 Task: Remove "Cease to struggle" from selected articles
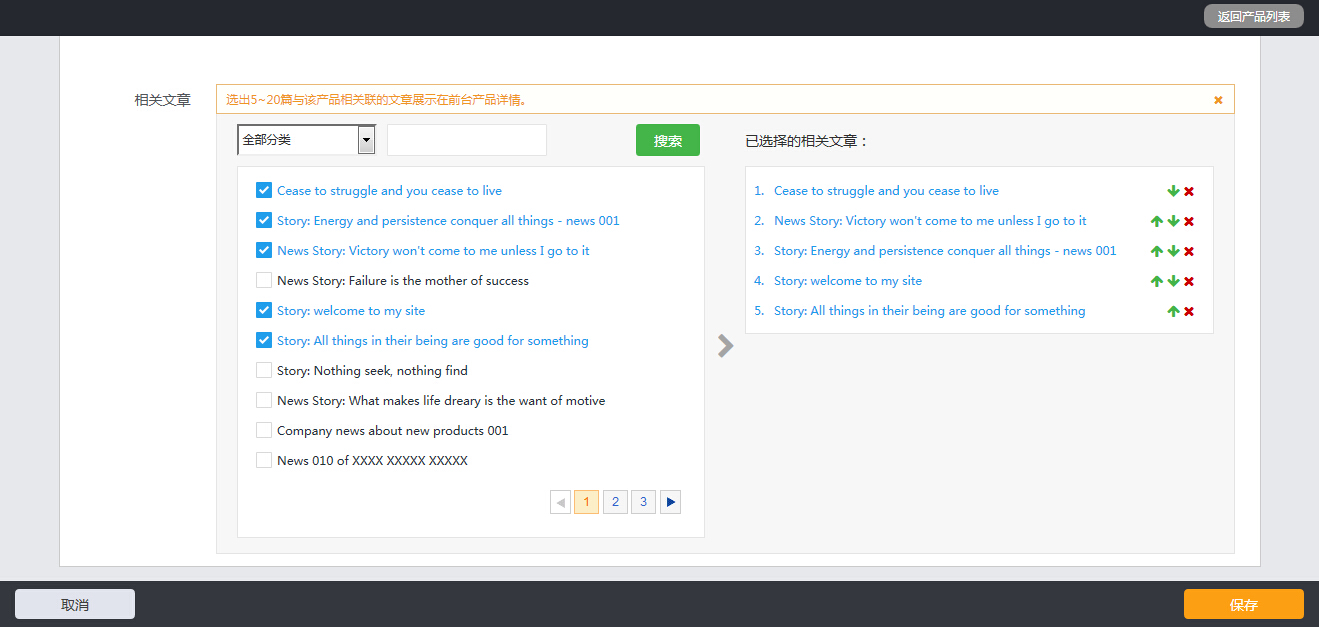(1189, 191)
